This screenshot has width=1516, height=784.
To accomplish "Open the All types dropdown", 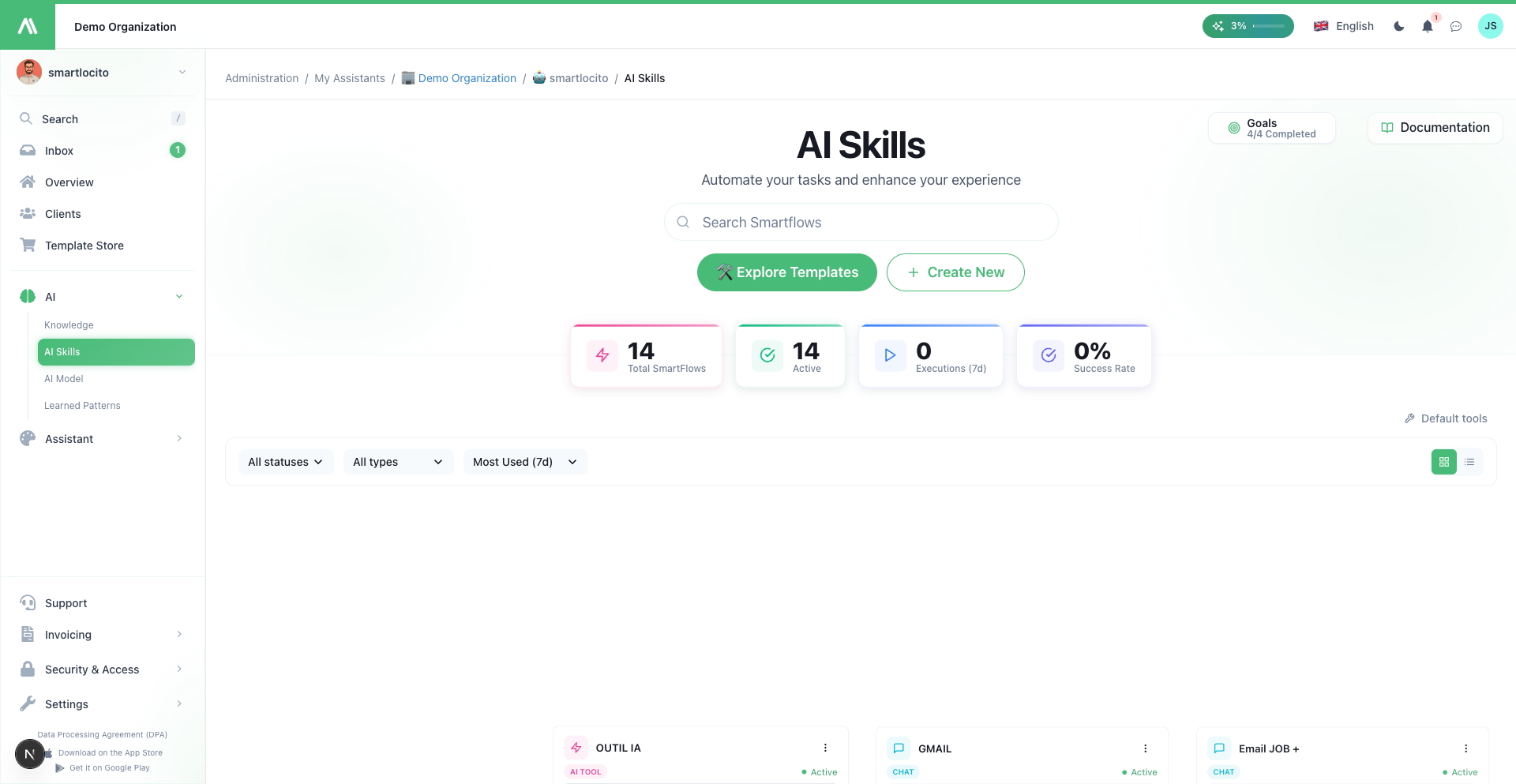I will (x=398, y=462).
